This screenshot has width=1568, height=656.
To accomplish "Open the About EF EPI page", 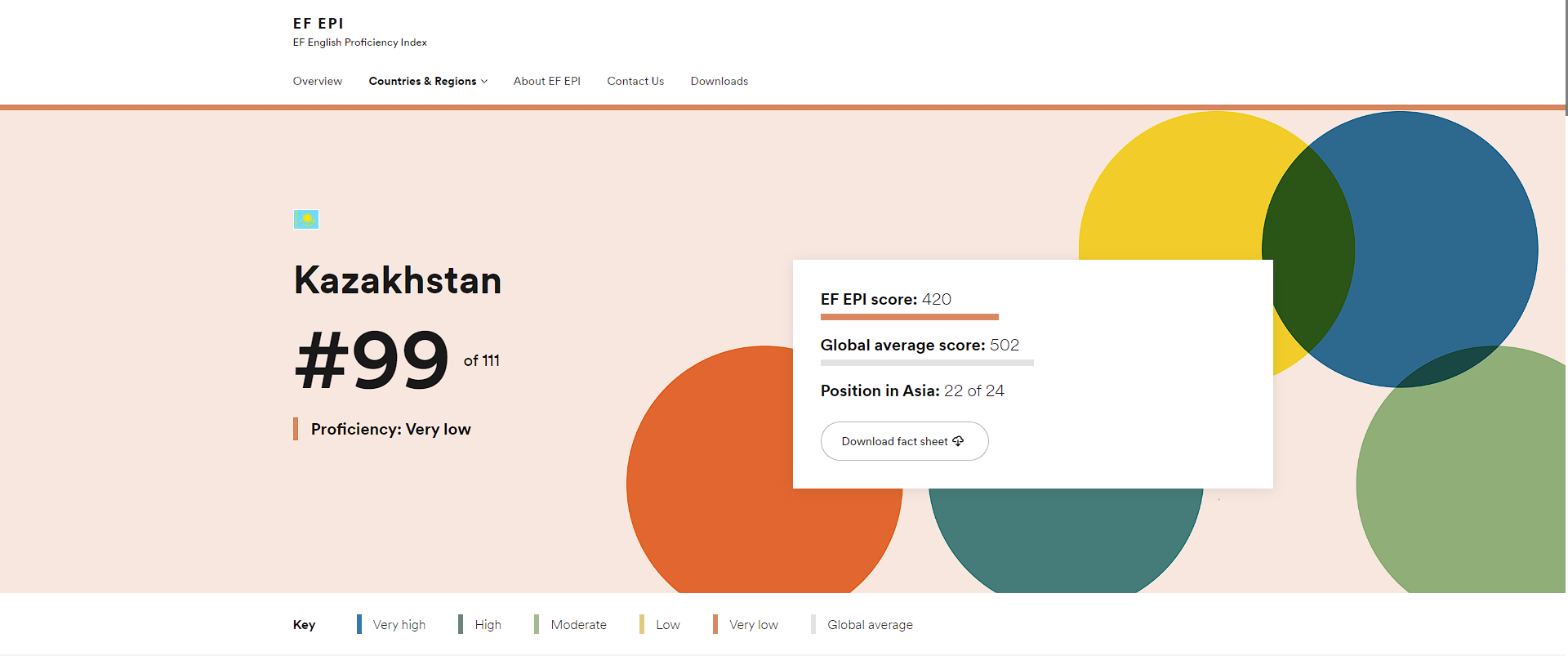I will tap(546, 82).
